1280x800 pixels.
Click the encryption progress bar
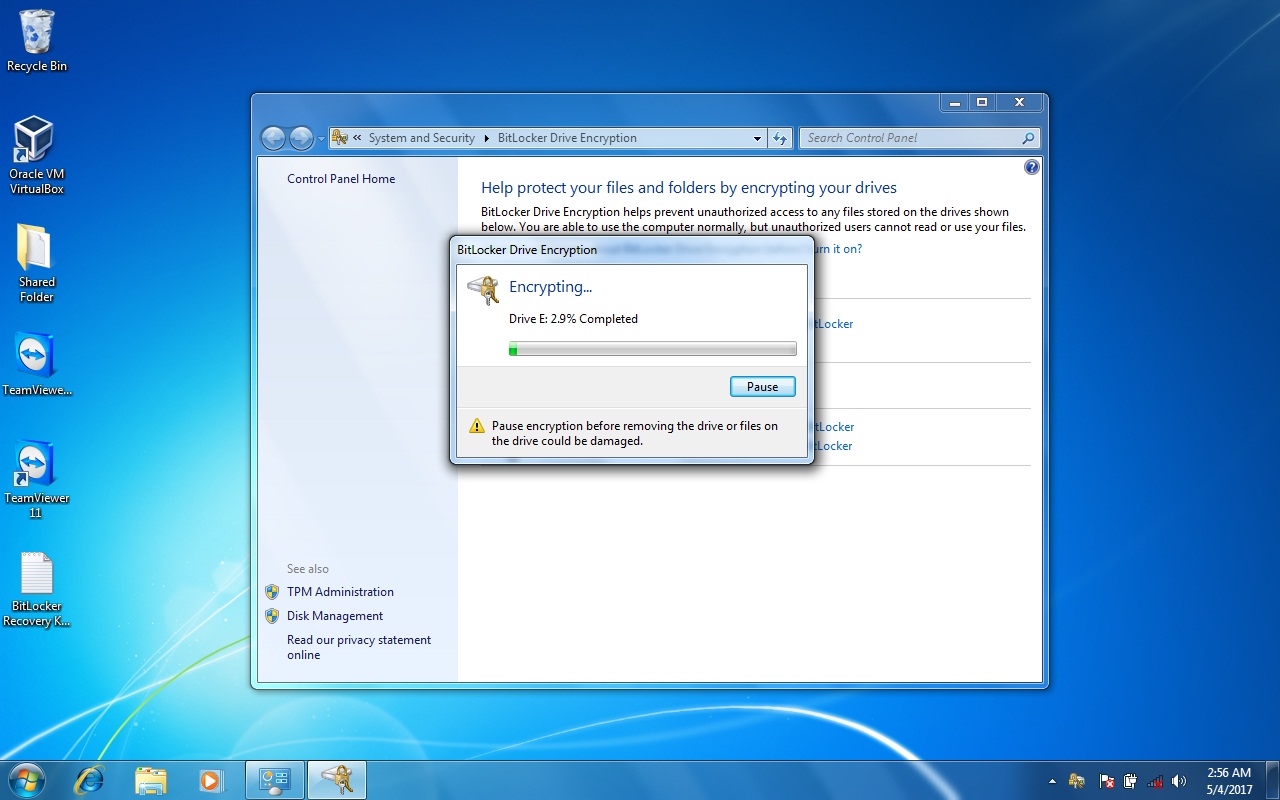click(x=653, y=349)
